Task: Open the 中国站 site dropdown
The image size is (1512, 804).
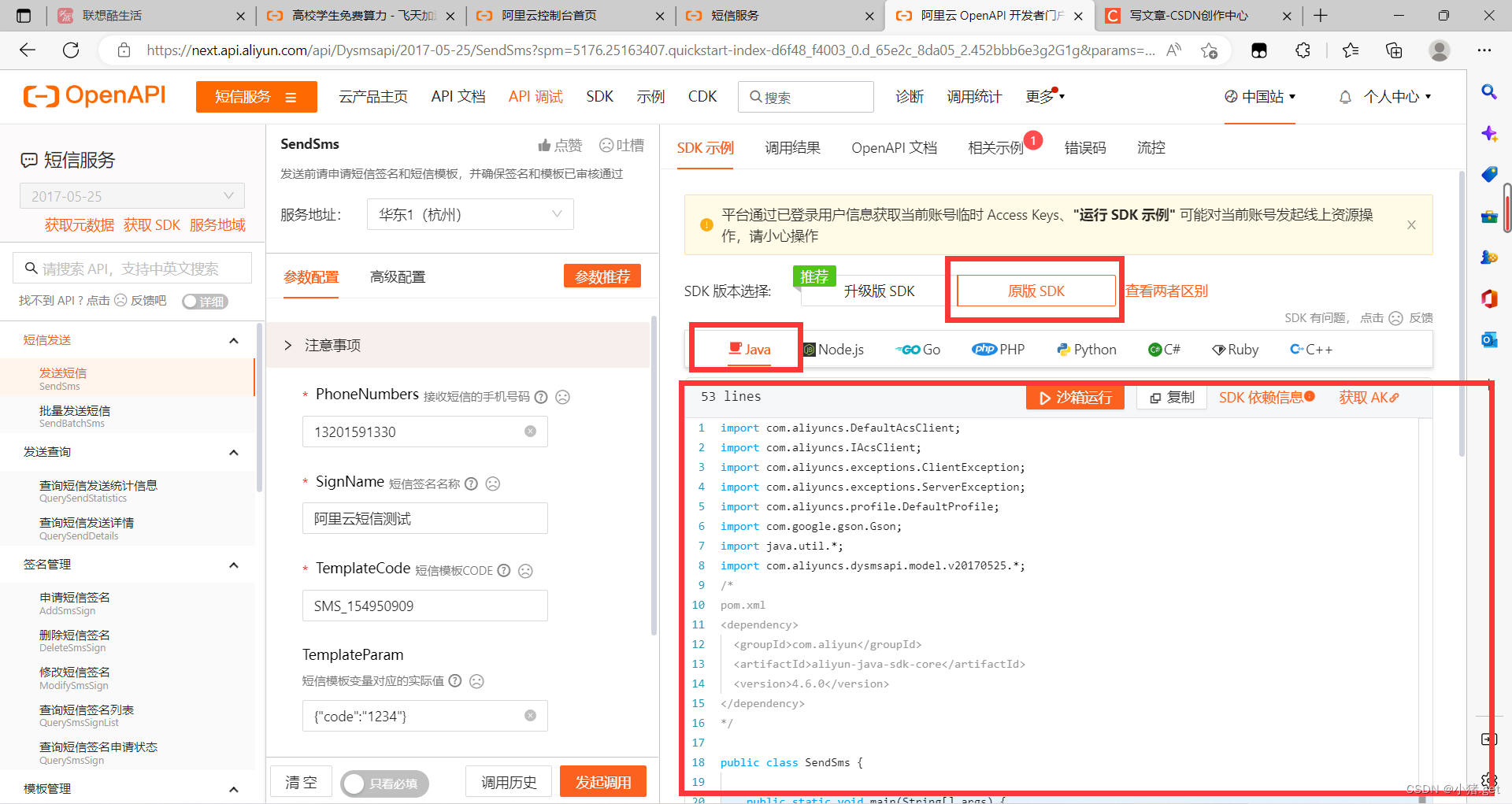Action: (1260, 97)
